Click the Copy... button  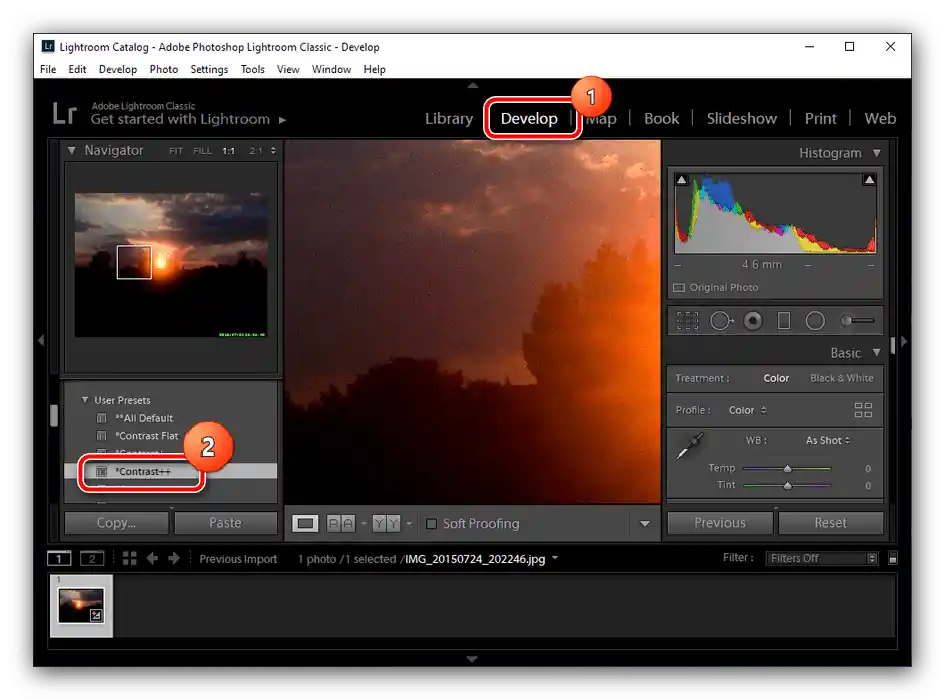click(x=116, y=523)
